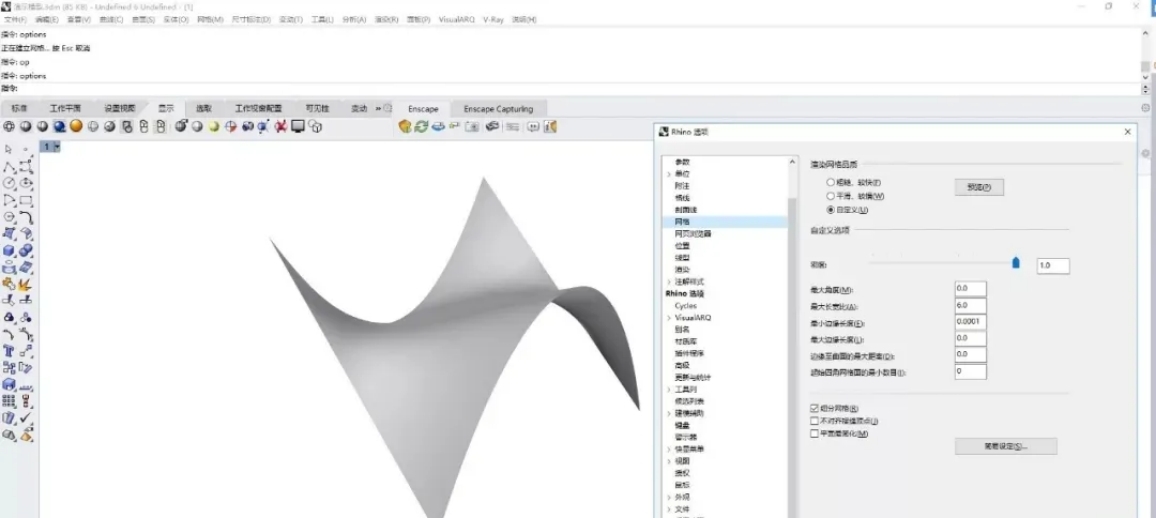1156x518 pixels.
Task: Expand the VisualARQ tree node
Action: [669, 318]
